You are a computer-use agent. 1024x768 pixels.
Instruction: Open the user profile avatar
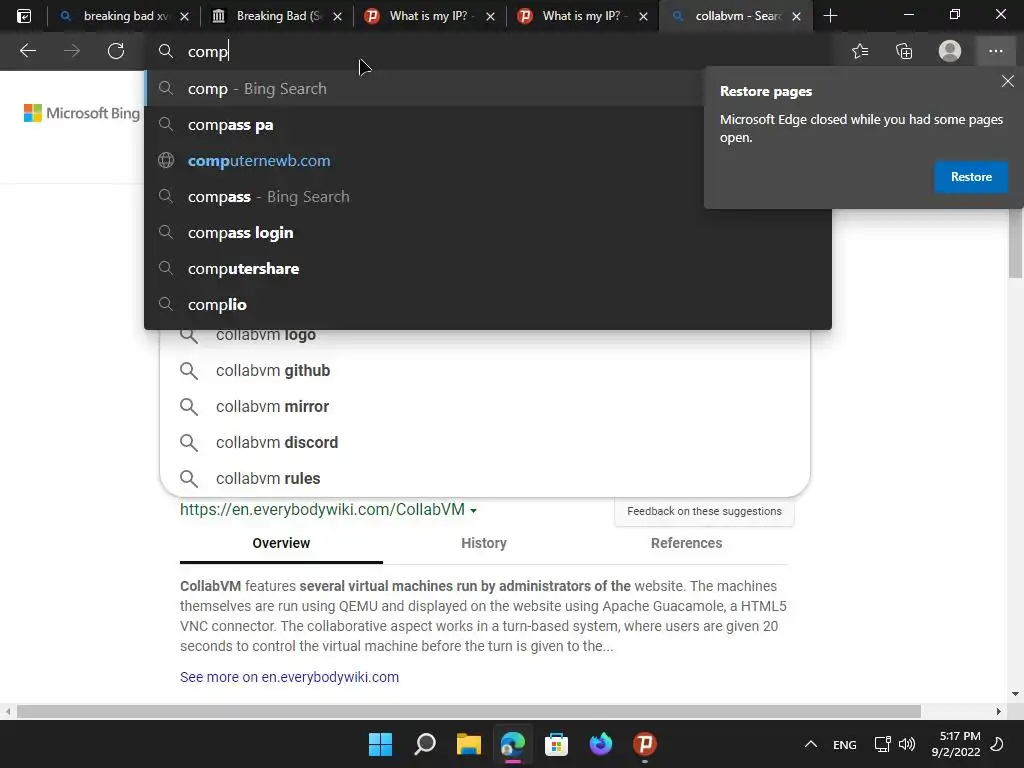click(x=950, y=51)
